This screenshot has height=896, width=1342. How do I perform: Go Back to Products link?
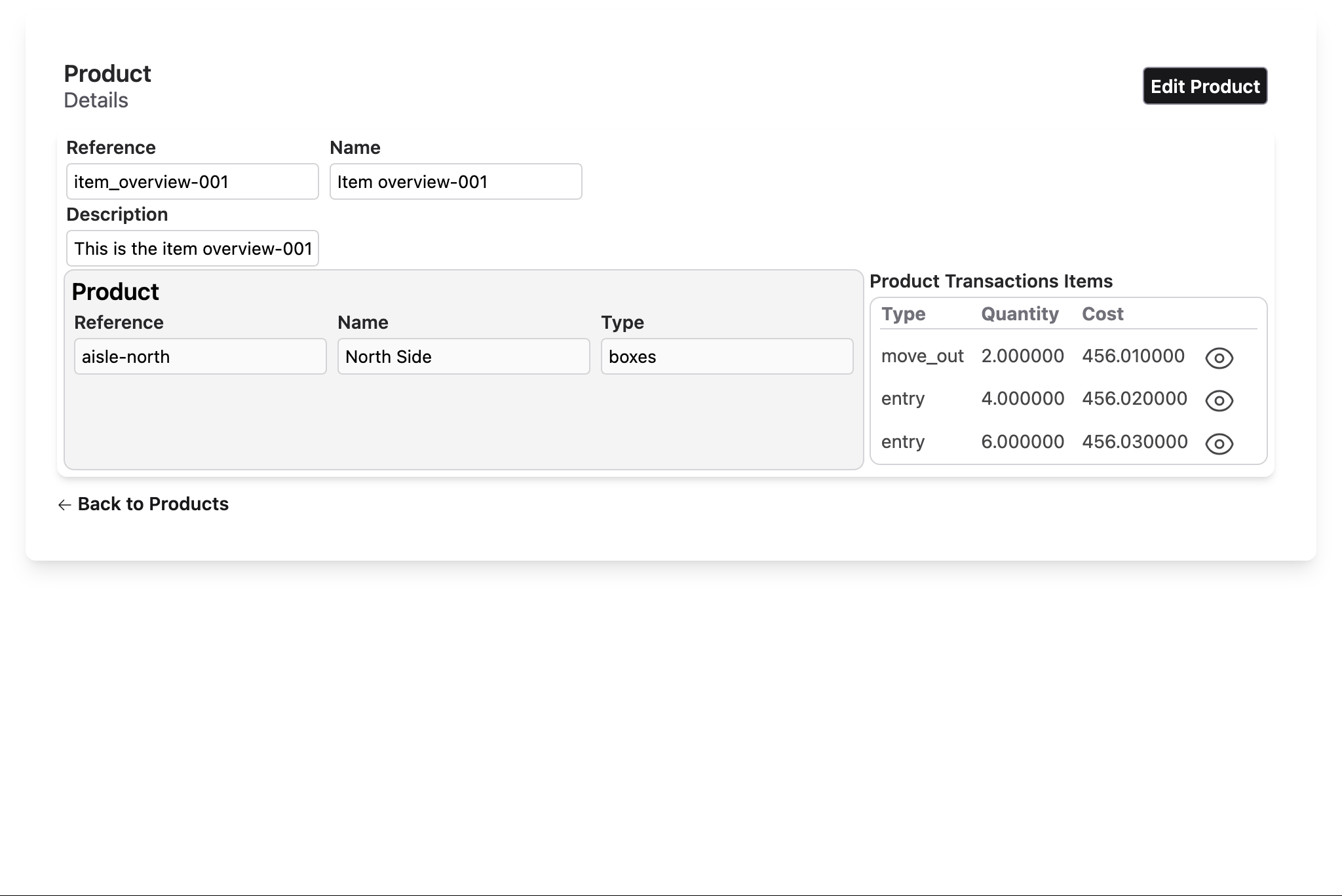[x=153, y=504]
